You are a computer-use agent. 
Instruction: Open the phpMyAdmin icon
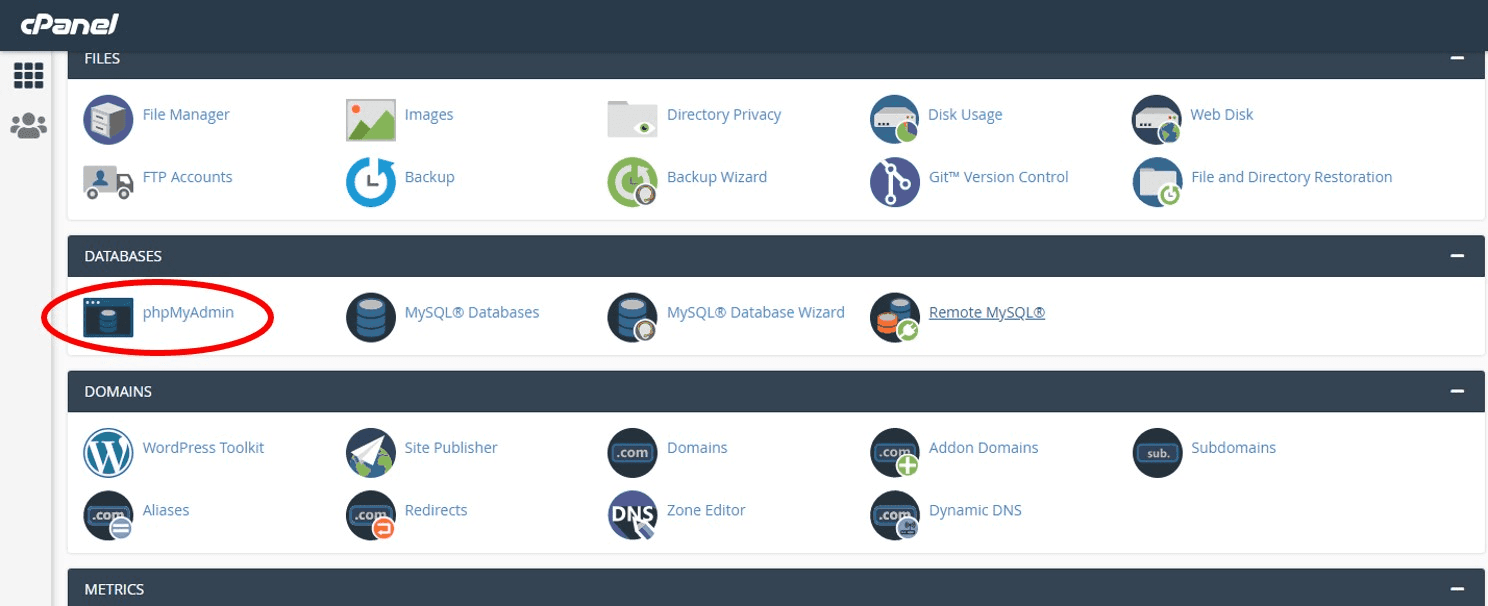pyautogui.click(x=108, y=317)
